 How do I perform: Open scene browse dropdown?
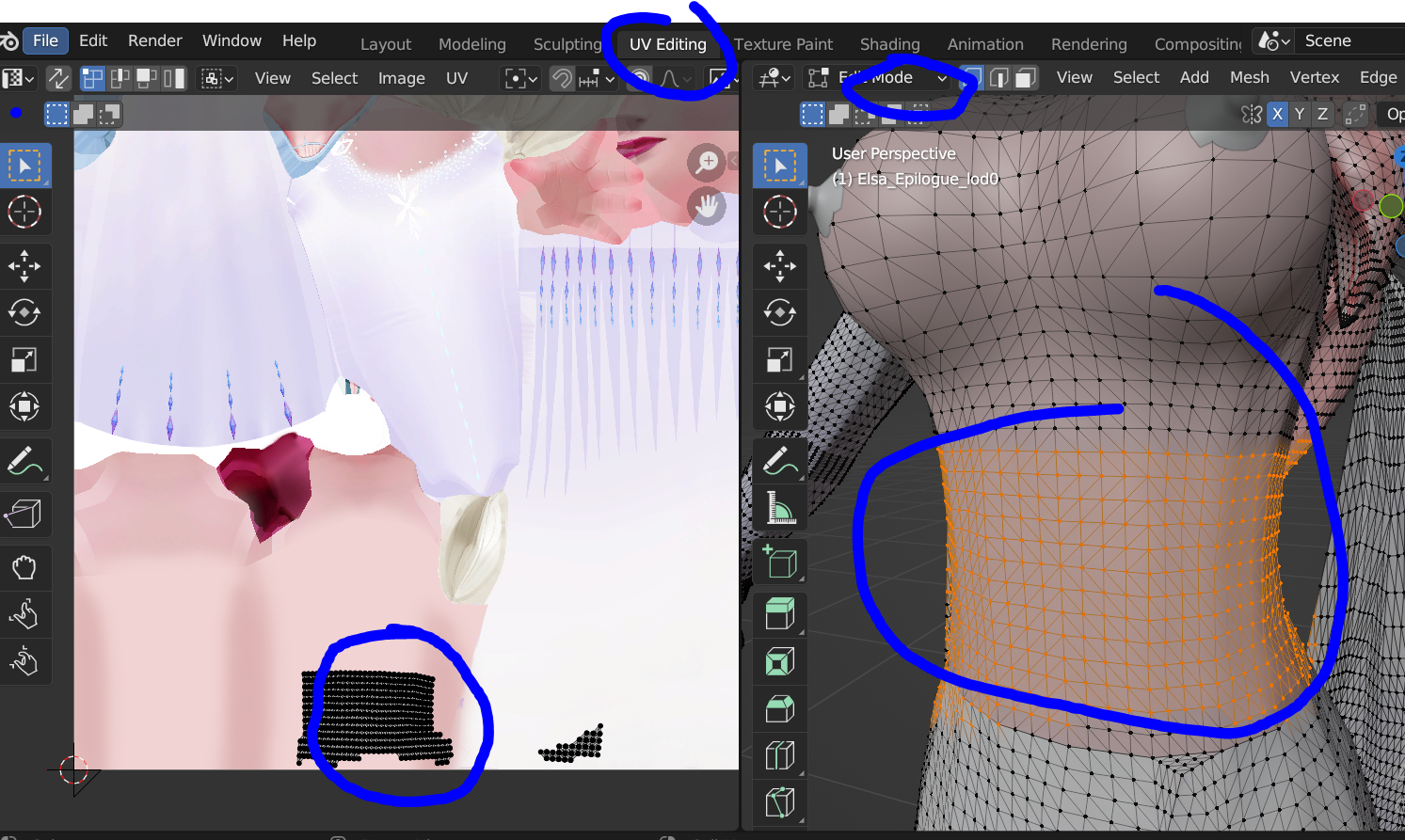pyautogui.click(x=1274, y=41)
